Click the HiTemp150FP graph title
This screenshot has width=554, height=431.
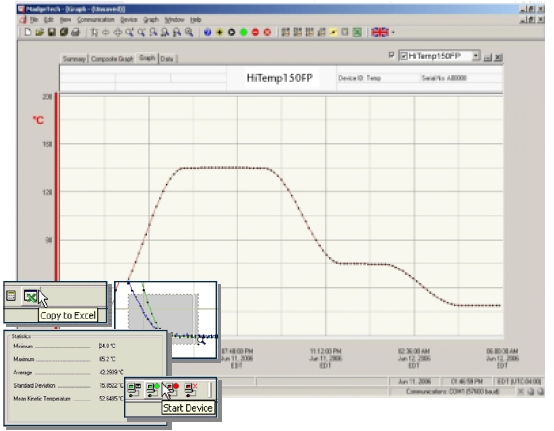pos(279,78)
